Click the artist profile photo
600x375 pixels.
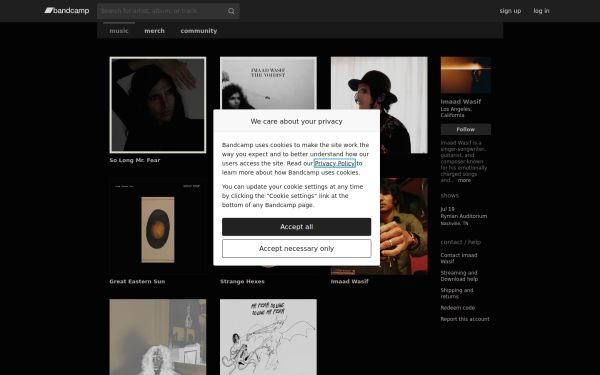pos(466,75)
